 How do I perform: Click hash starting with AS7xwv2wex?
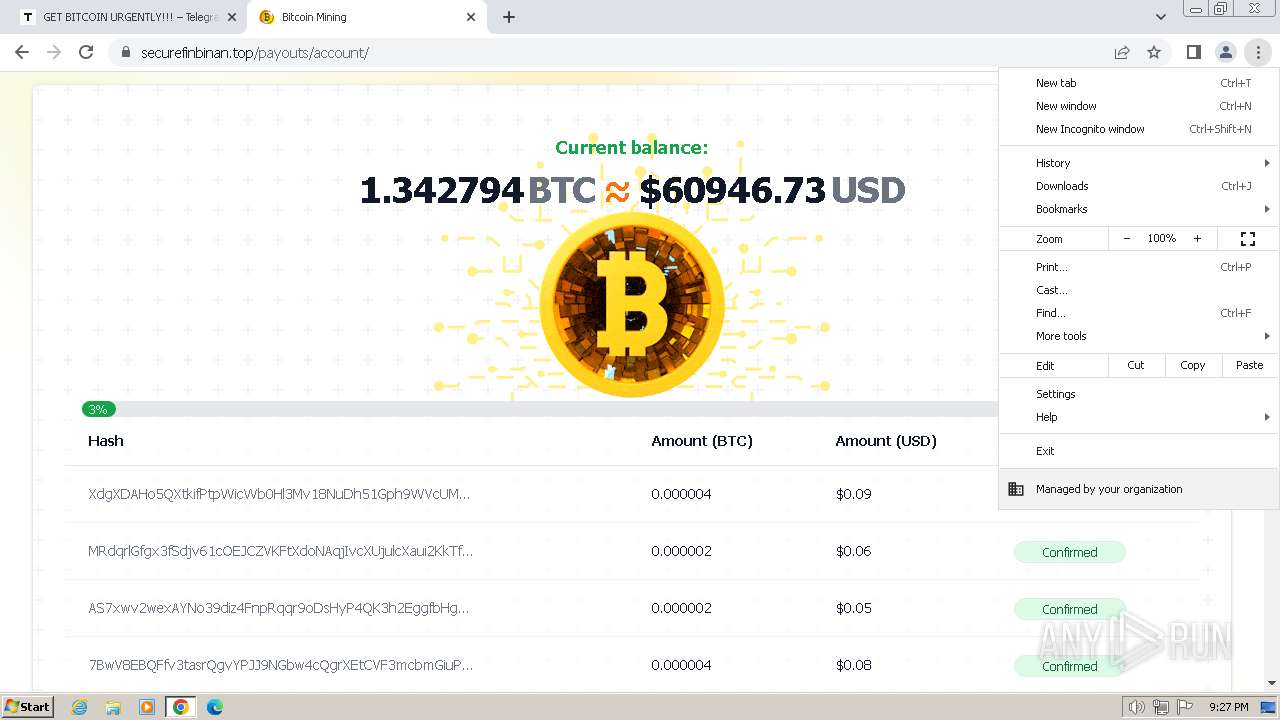pos(278,608)
